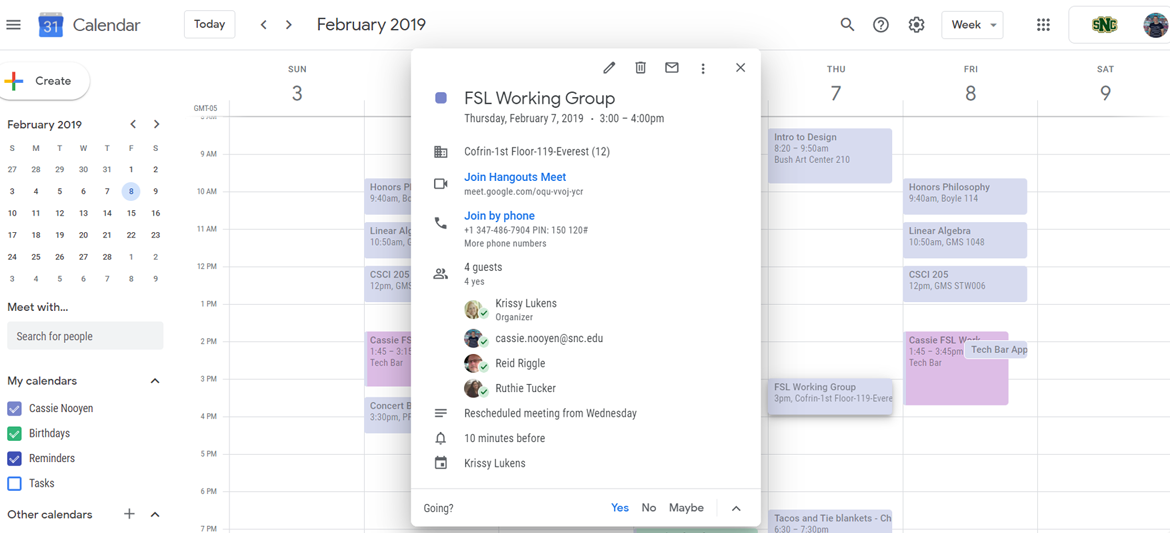Viewport: 1170px width, 533px height.
Task: Delete the event with trash icon
Action: (x=640, y=68)
